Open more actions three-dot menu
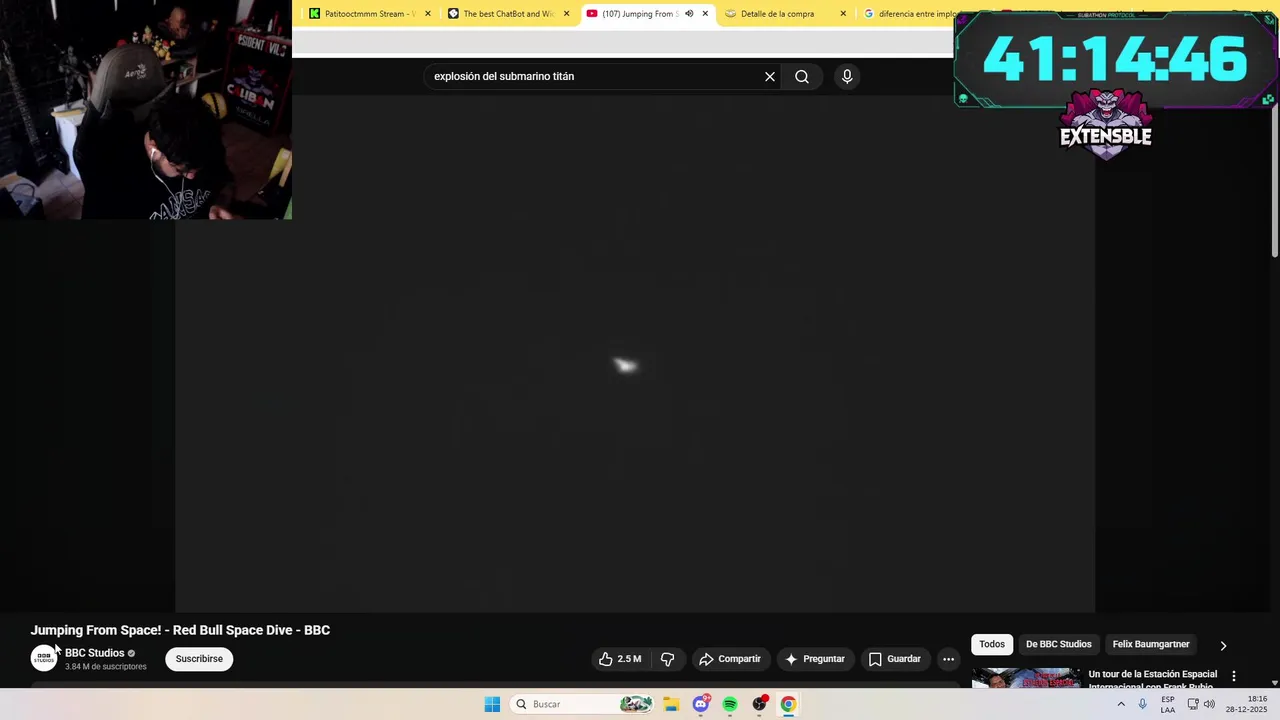1280x720 pixels. [948, 659]
